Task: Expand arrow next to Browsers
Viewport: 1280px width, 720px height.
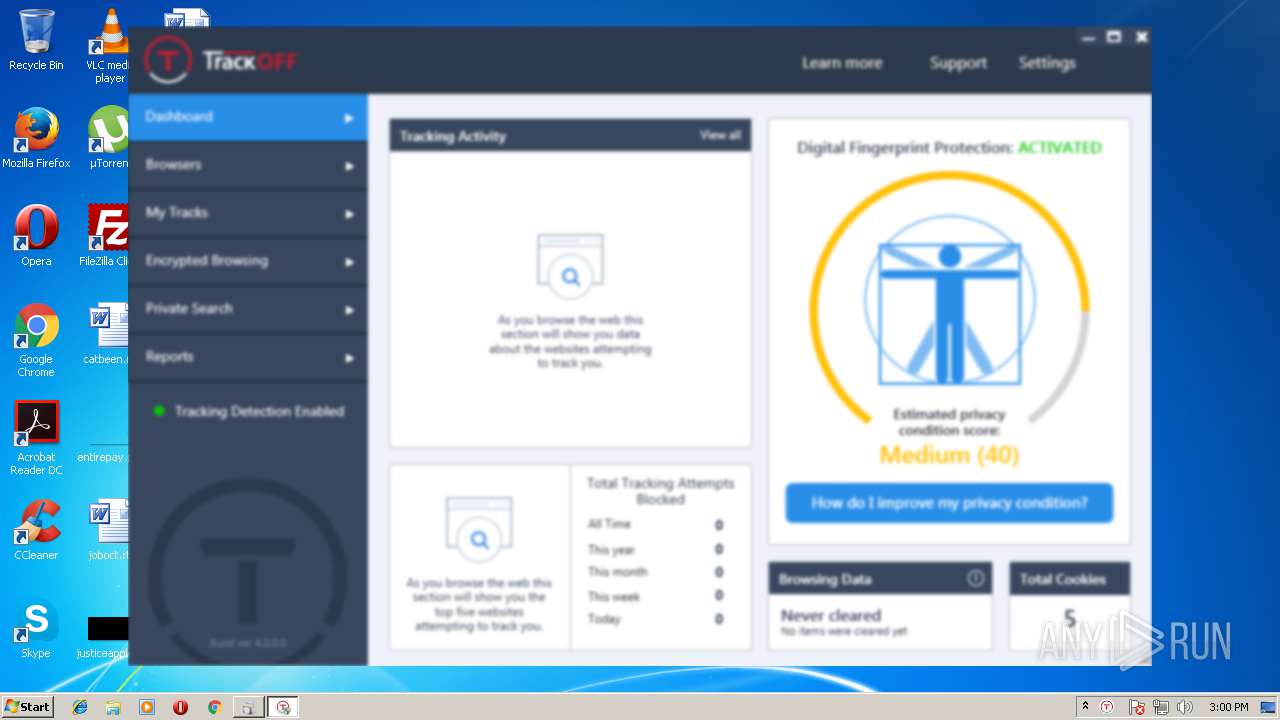Action: point(349,166)
